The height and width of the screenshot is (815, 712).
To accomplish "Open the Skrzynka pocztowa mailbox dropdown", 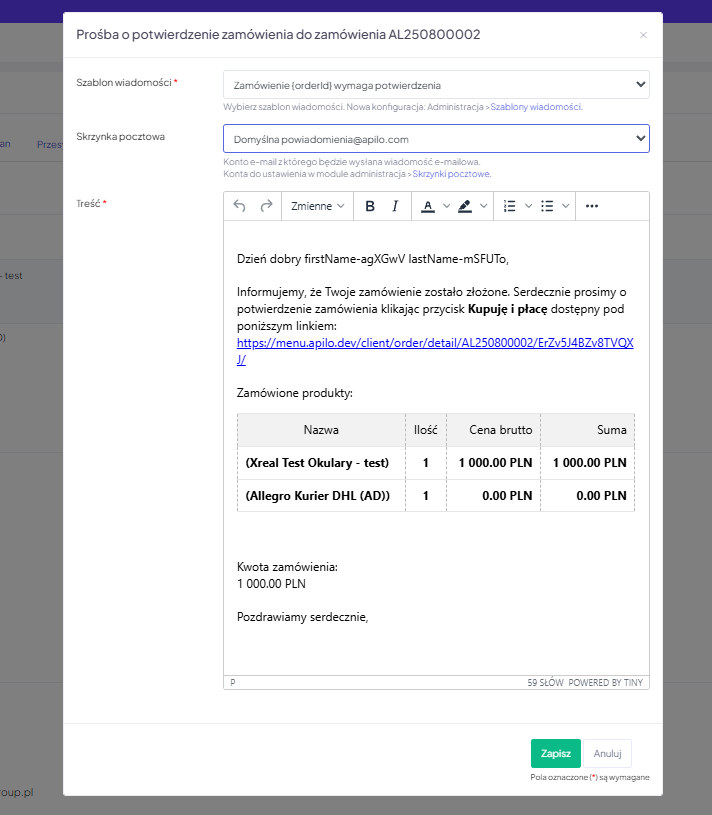I will pyautogui.click(x=436, y=139).
